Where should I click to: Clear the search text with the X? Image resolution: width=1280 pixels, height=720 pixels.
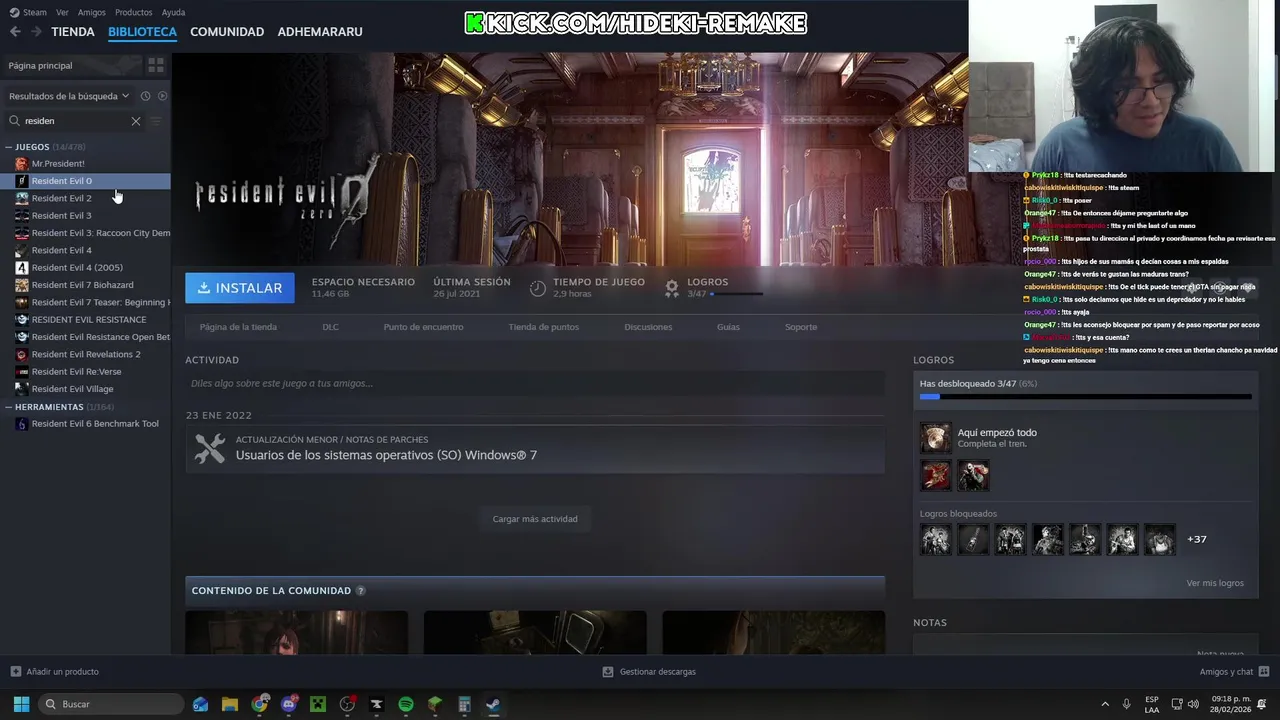click(136, 121)
